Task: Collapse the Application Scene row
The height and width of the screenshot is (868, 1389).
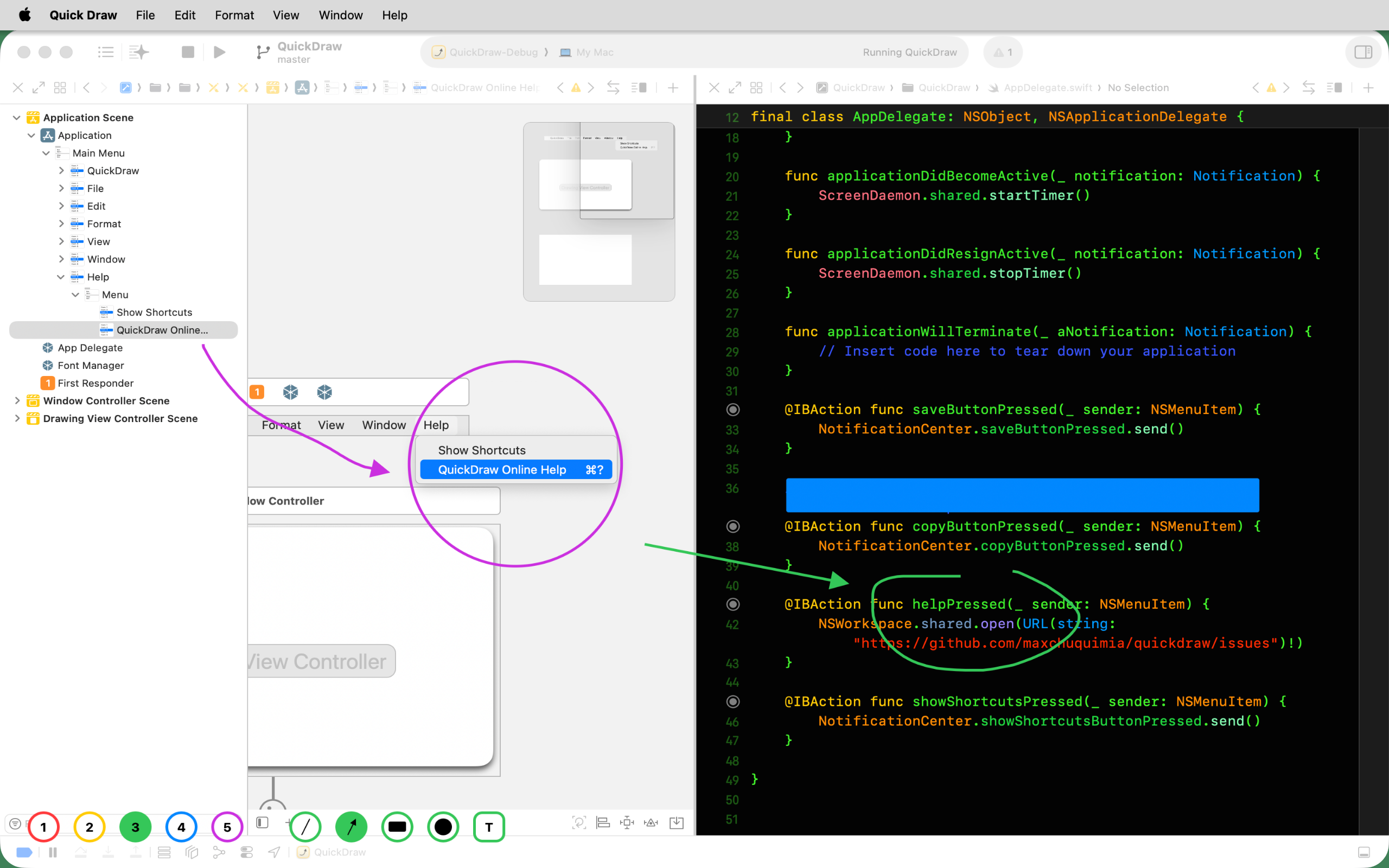Action: tap(17, 118)
